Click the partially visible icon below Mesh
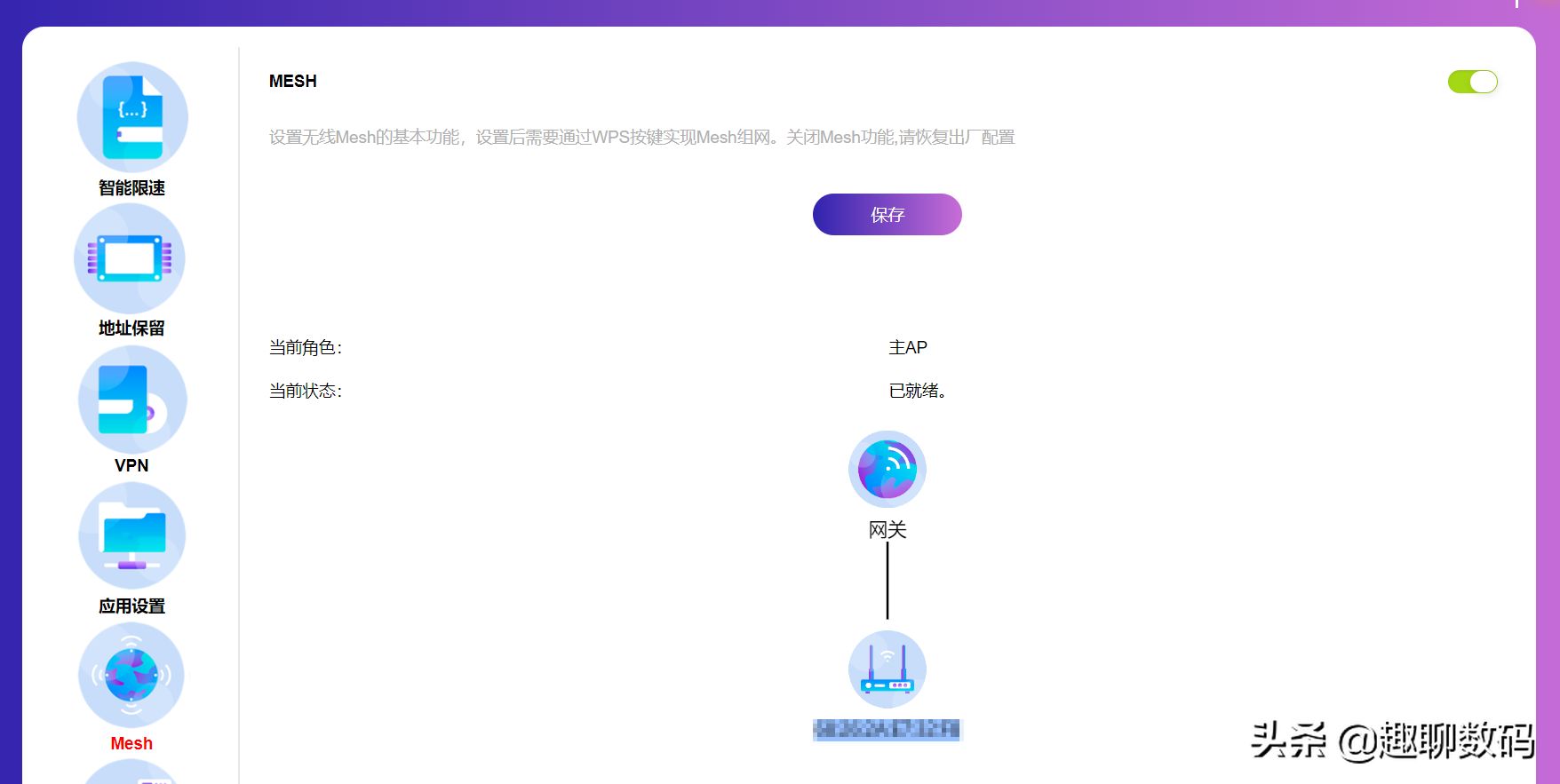1560x784 pixels. 132,774
